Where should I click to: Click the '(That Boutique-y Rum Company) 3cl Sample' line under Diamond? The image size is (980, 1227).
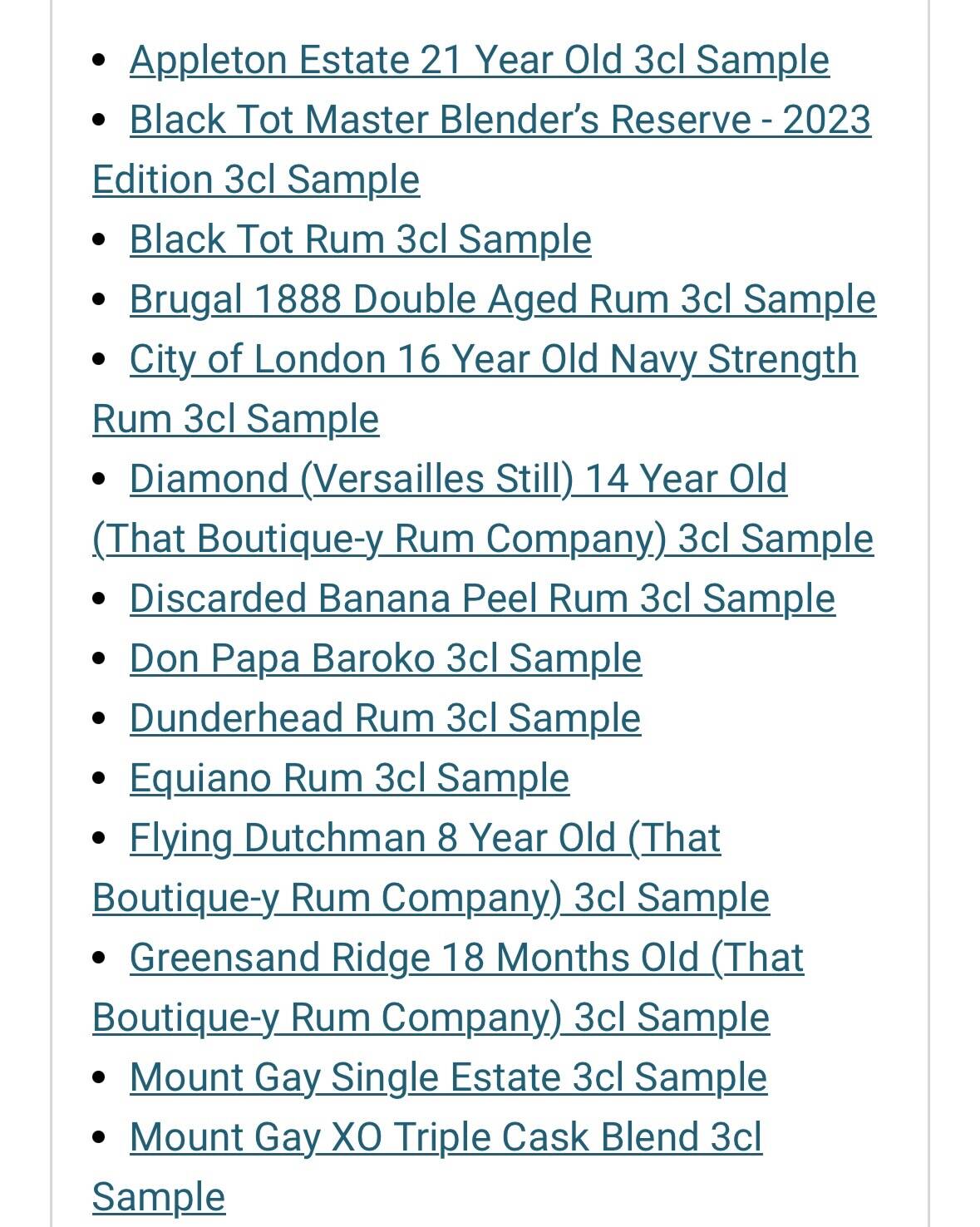point(483,539)
